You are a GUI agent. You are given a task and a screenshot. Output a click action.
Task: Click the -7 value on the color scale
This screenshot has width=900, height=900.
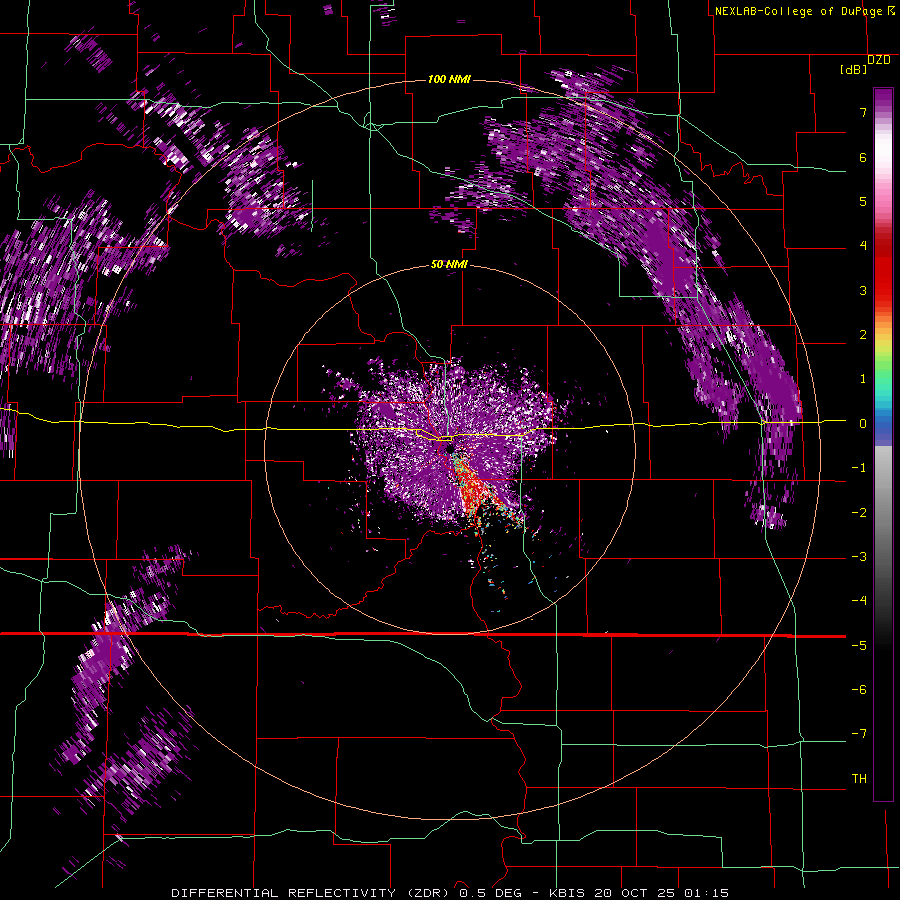859,734
